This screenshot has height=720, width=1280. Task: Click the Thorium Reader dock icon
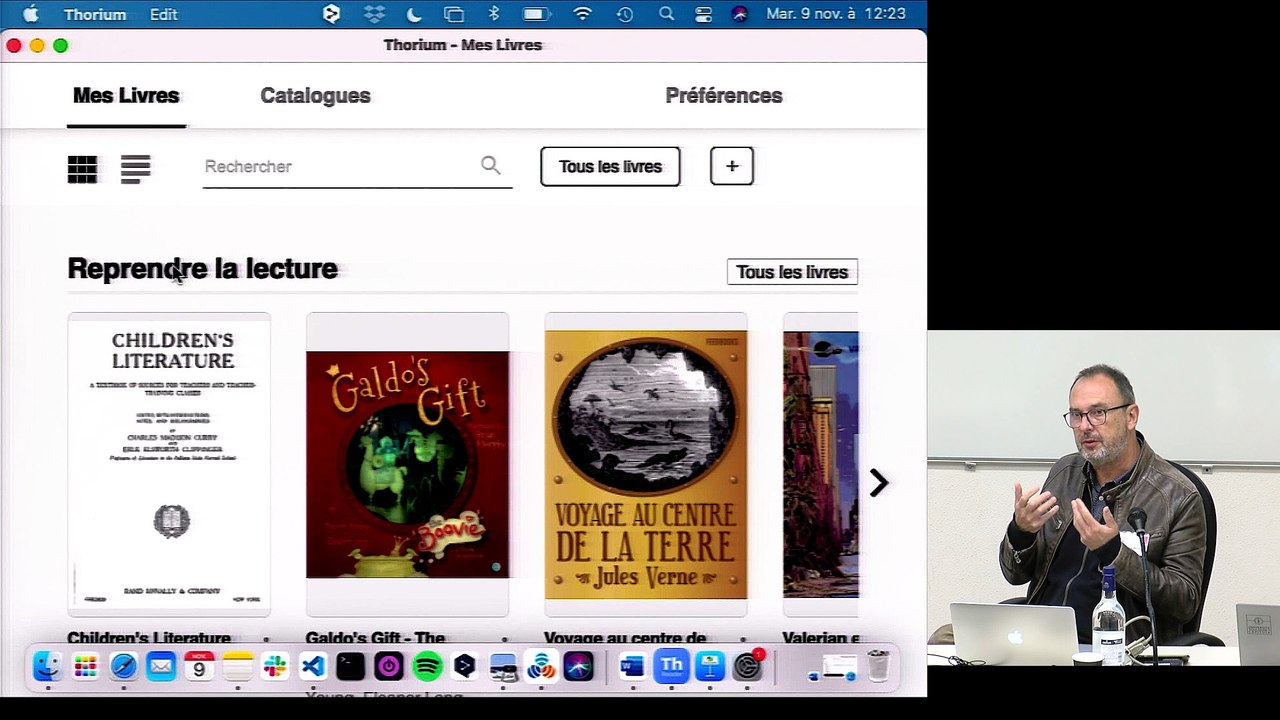pos(671,666)
